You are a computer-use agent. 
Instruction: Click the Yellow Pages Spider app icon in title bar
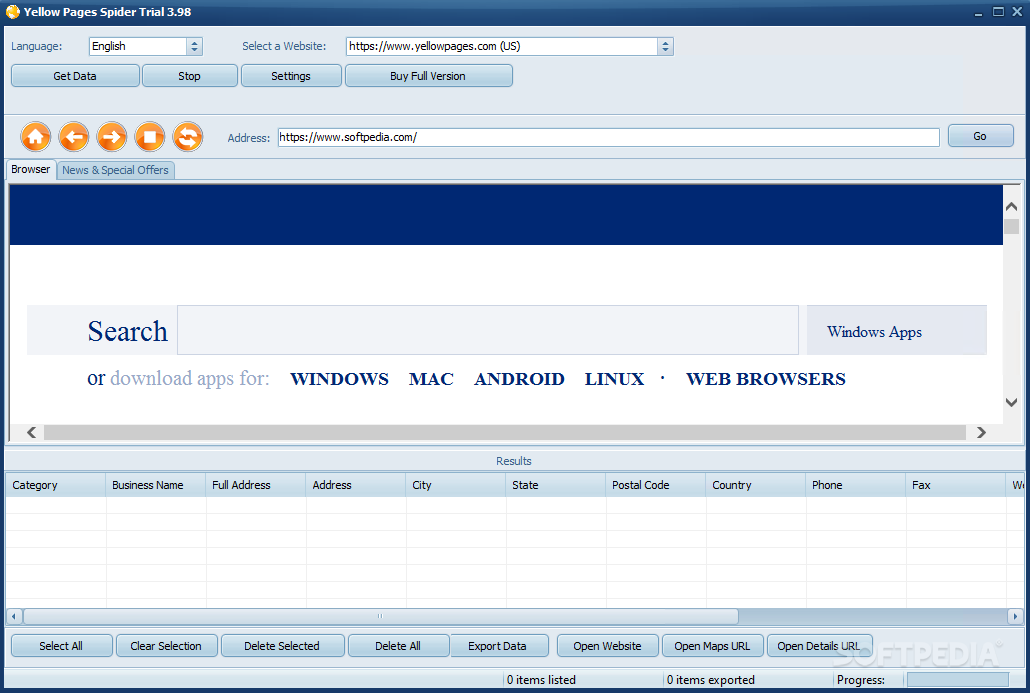tap(12, 12)
